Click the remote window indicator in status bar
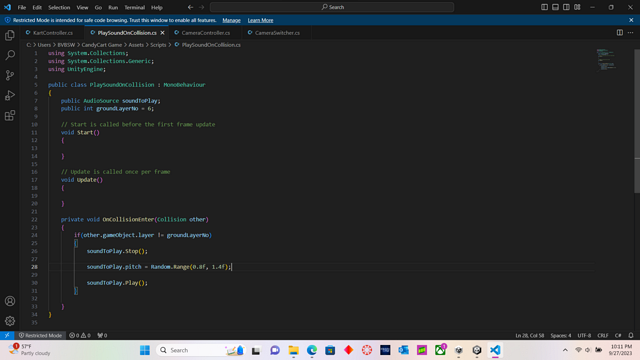The height and width of the screenshot is (360, 640). (7, 335)
